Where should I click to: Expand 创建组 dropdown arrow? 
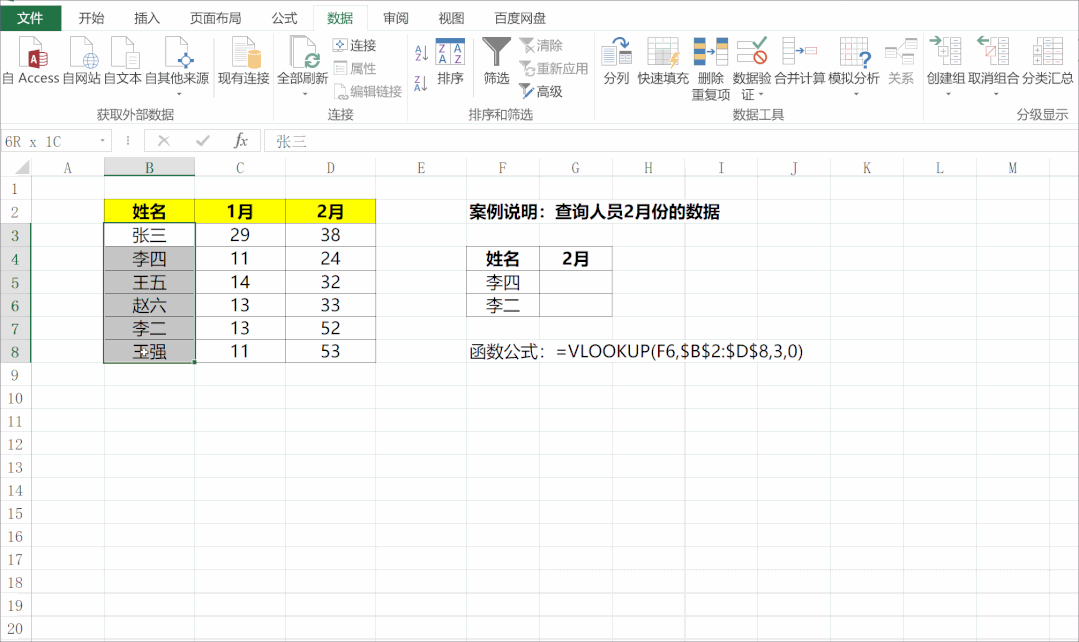click(x=948, y=94)
